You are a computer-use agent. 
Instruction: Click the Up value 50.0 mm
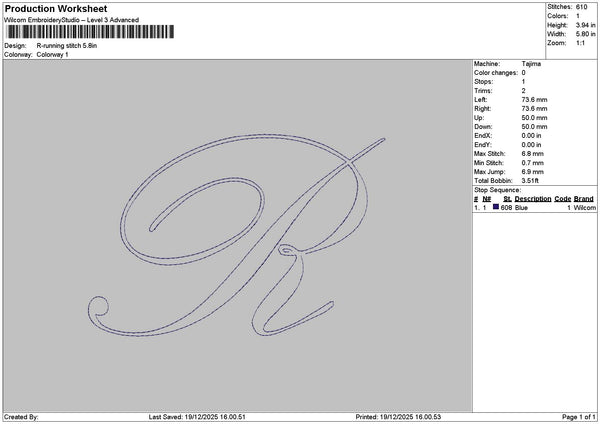click(534, 118)
